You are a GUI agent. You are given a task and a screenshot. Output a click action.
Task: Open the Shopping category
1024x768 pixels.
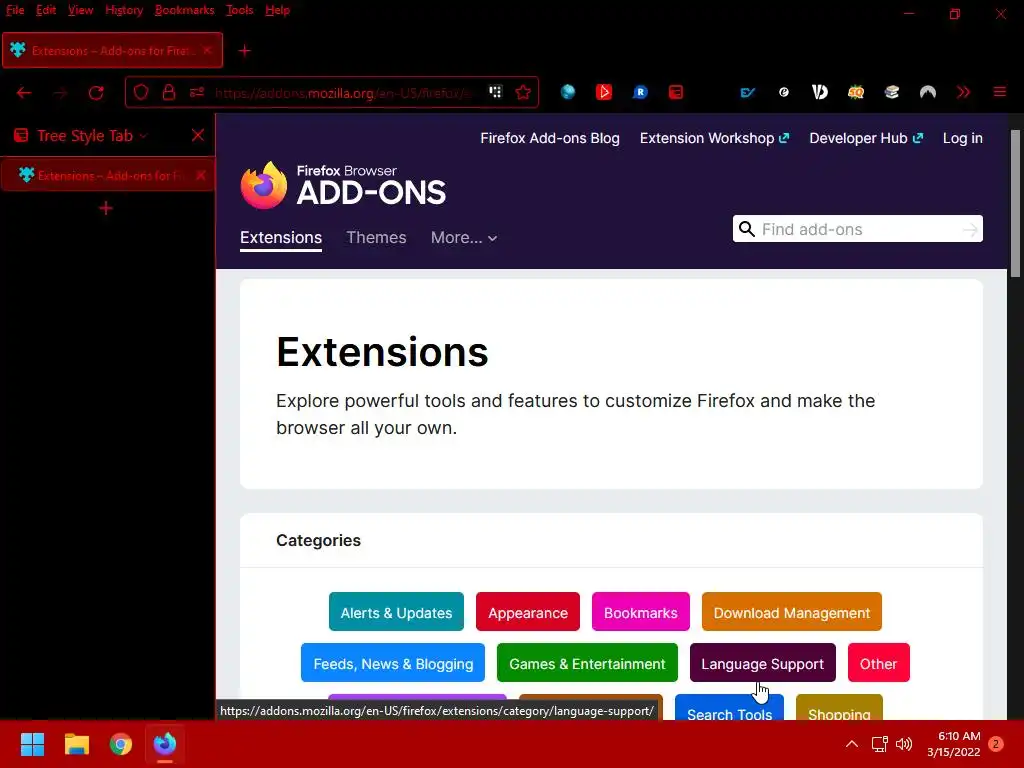[x=839, y=709]
